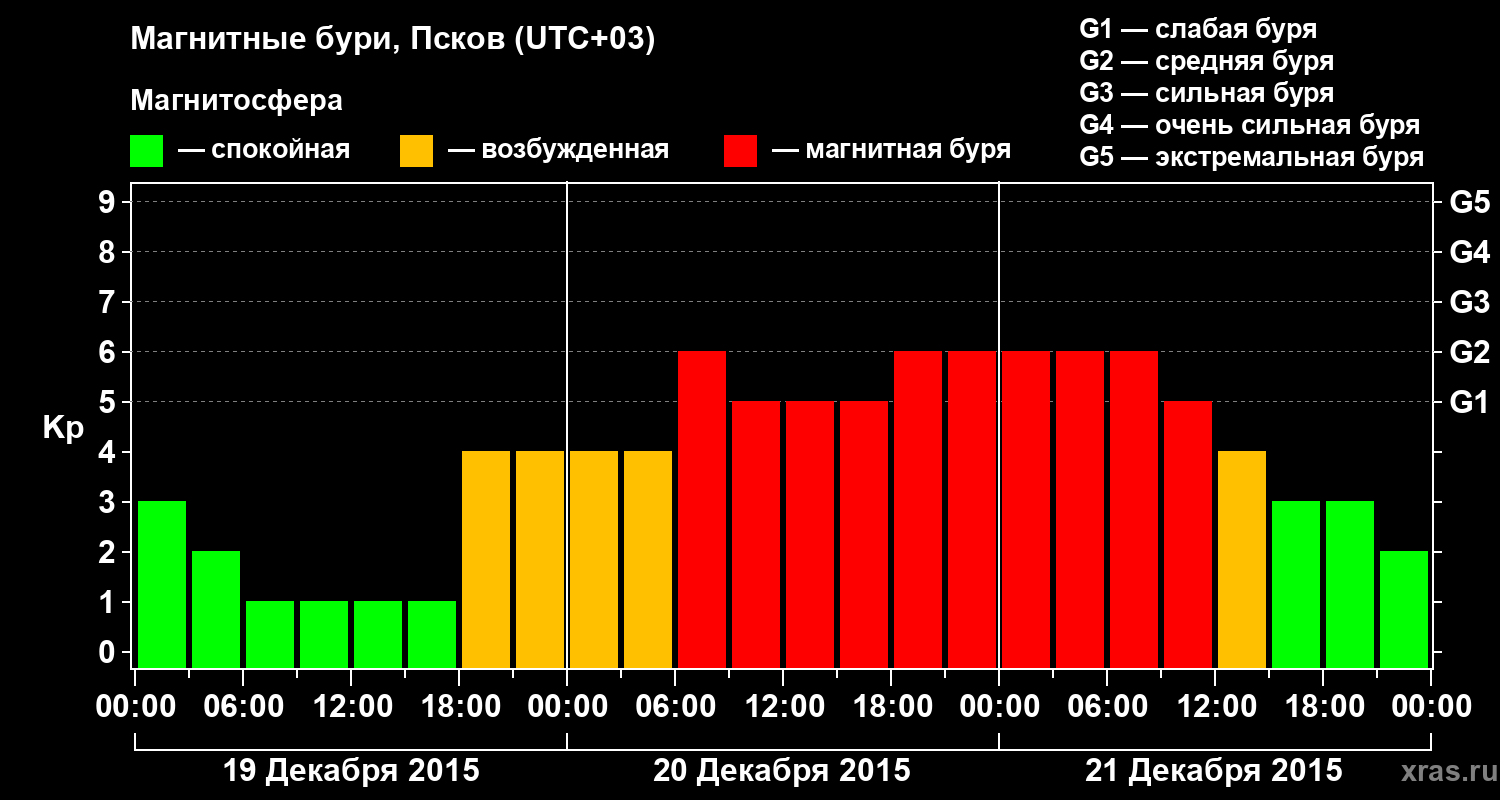1500x800 pixels.
Task: Click the yellow bar at 00:00–03:00, 20 December
Action: click(594, 559)
